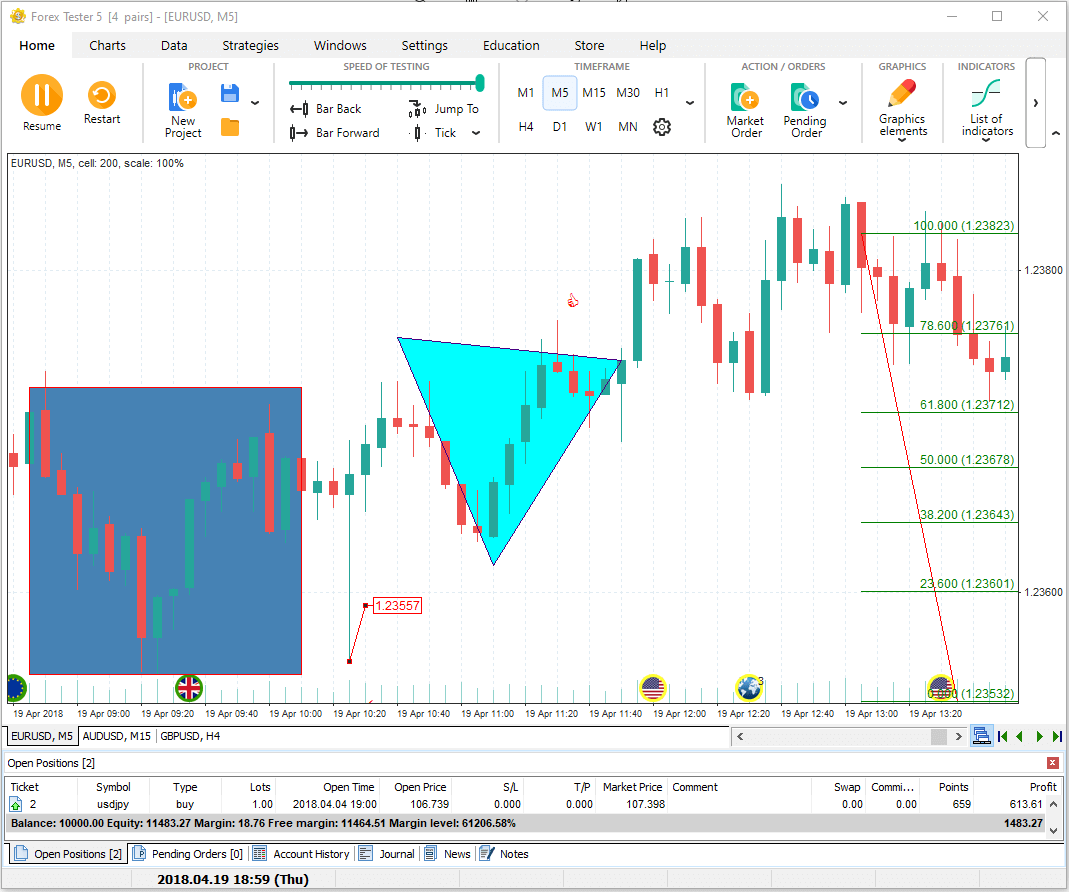Select the AUDUSD, M15 chart tab
Screen dimensions: 1069x892
(x=116, y=737)
